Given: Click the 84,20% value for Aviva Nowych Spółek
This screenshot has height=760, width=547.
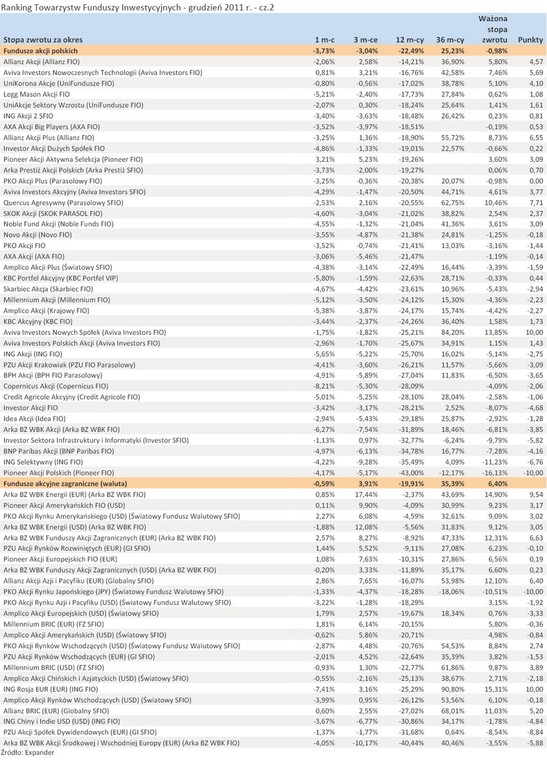Looking at the screenshot, I should point(453,332).
